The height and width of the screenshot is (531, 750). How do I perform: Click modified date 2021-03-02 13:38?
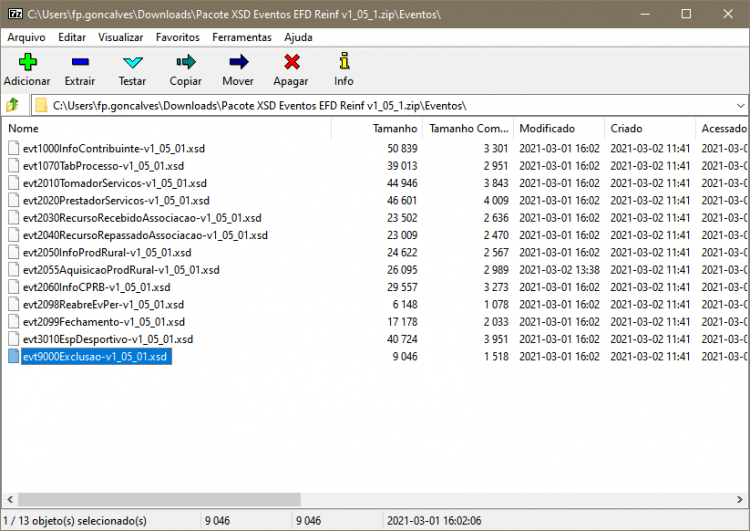click(559, 269)
